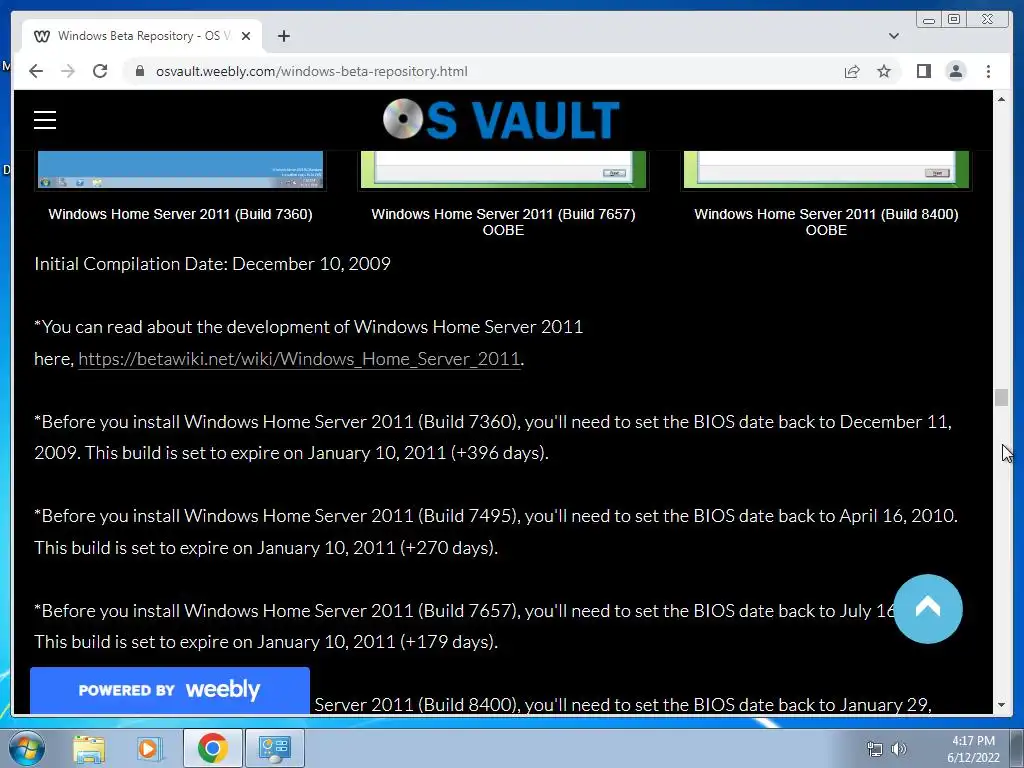Reload the current page
The image size is (1024, 768).
(100, 71)
